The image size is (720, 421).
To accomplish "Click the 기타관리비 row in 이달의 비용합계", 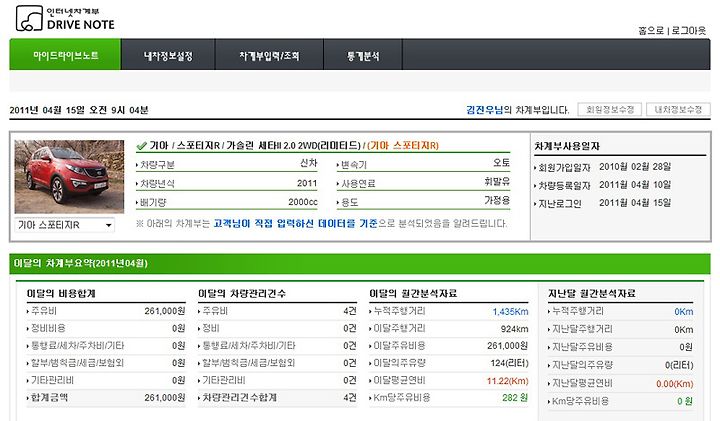I will 106,380.
